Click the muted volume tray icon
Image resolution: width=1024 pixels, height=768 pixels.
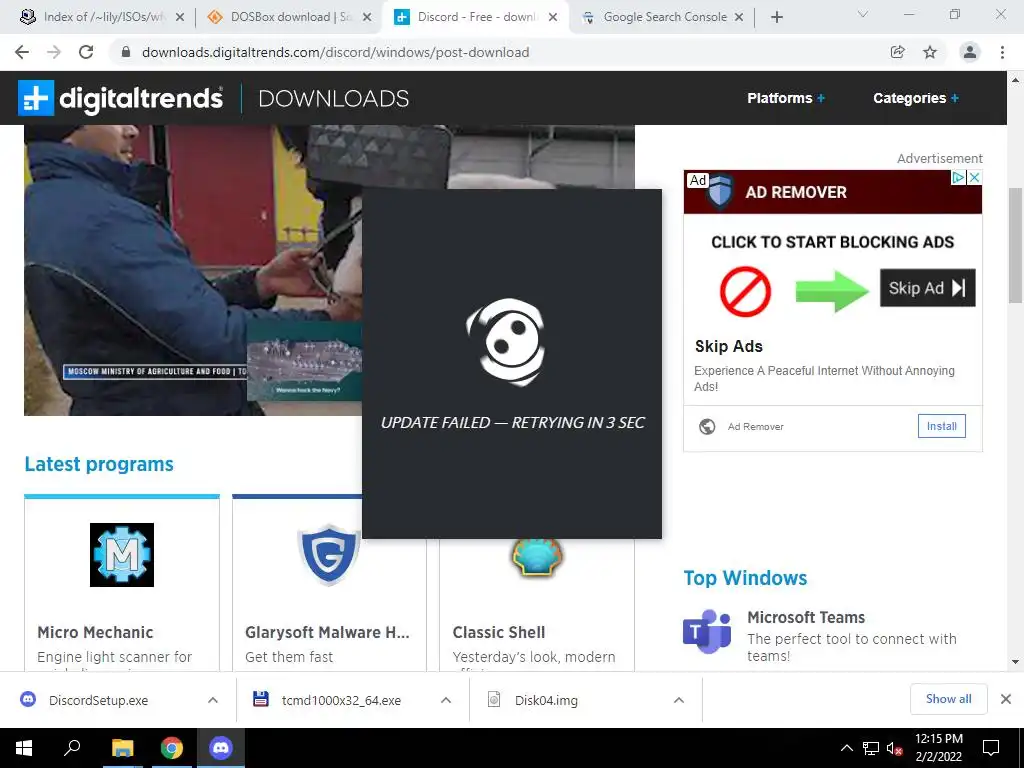pos(894,748)
